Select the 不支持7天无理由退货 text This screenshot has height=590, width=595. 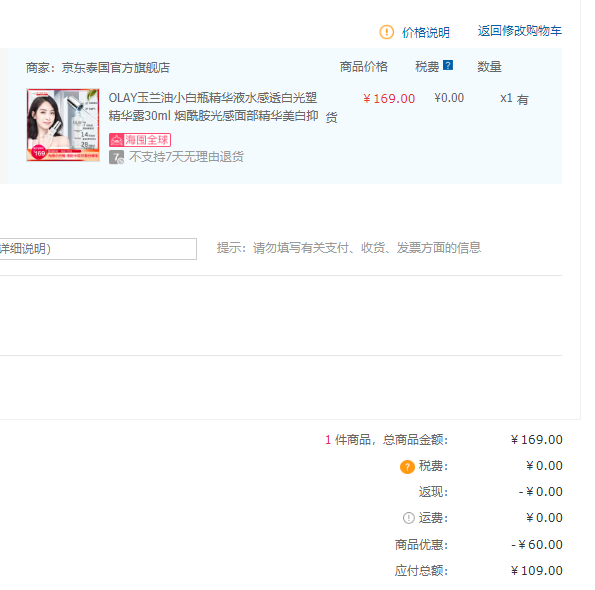(186, 157)
